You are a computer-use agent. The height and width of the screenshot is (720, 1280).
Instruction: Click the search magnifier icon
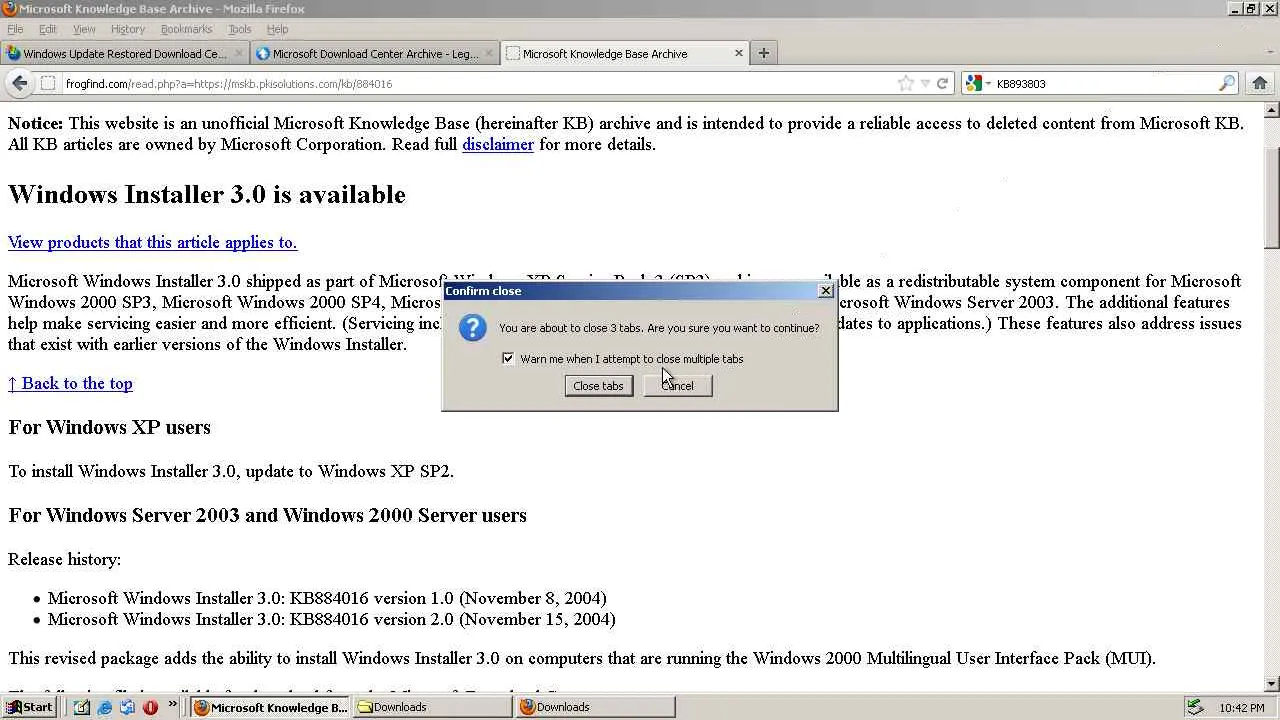(x=1227, y=84)
